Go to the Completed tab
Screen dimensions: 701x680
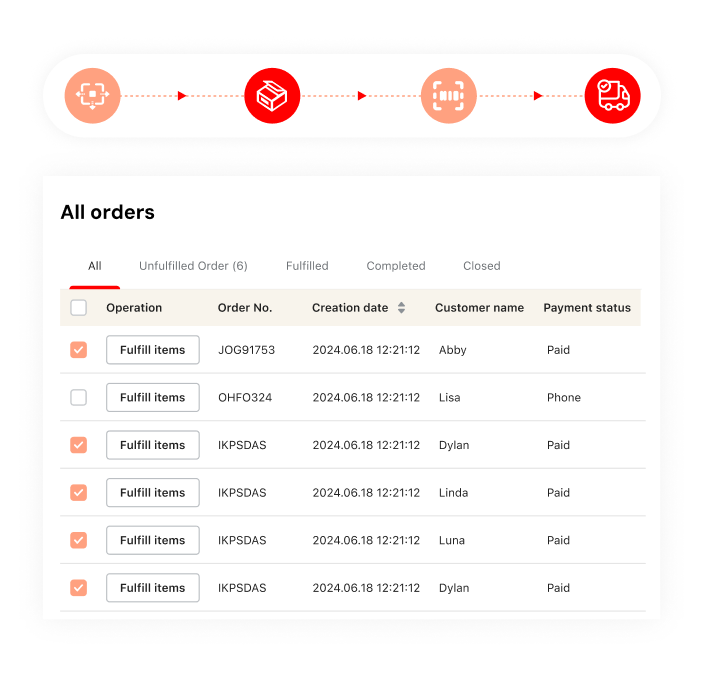396,266
